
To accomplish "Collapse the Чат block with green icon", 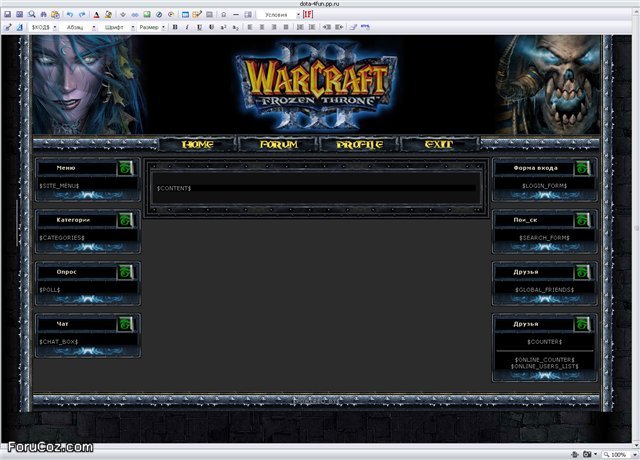I will 125,324.
